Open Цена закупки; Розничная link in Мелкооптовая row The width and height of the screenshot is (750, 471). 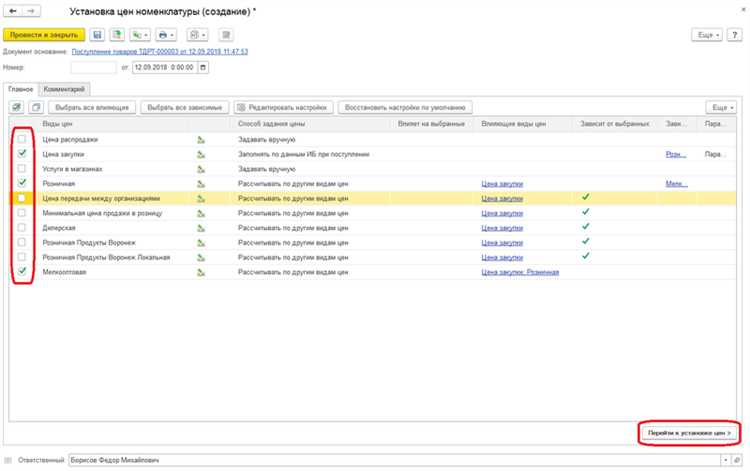pyautogui.click(x=520, y=273)
